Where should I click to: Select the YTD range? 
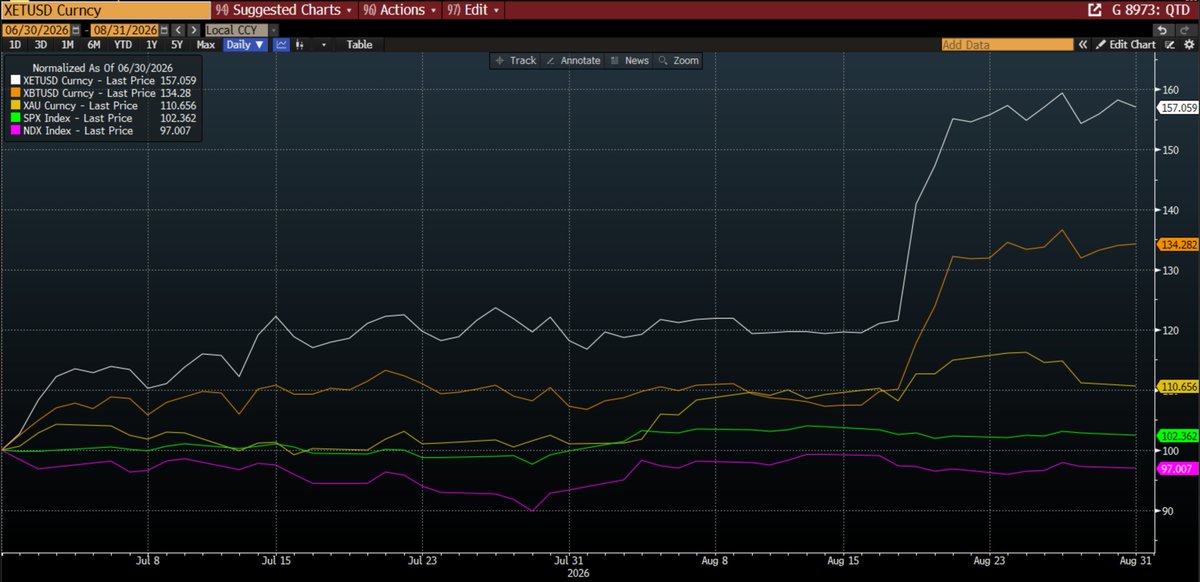123,45
